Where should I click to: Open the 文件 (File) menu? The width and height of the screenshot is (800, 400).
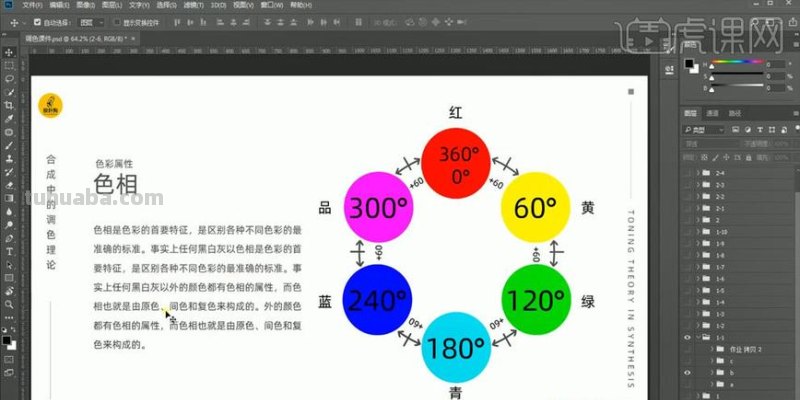tap(33, 5)
